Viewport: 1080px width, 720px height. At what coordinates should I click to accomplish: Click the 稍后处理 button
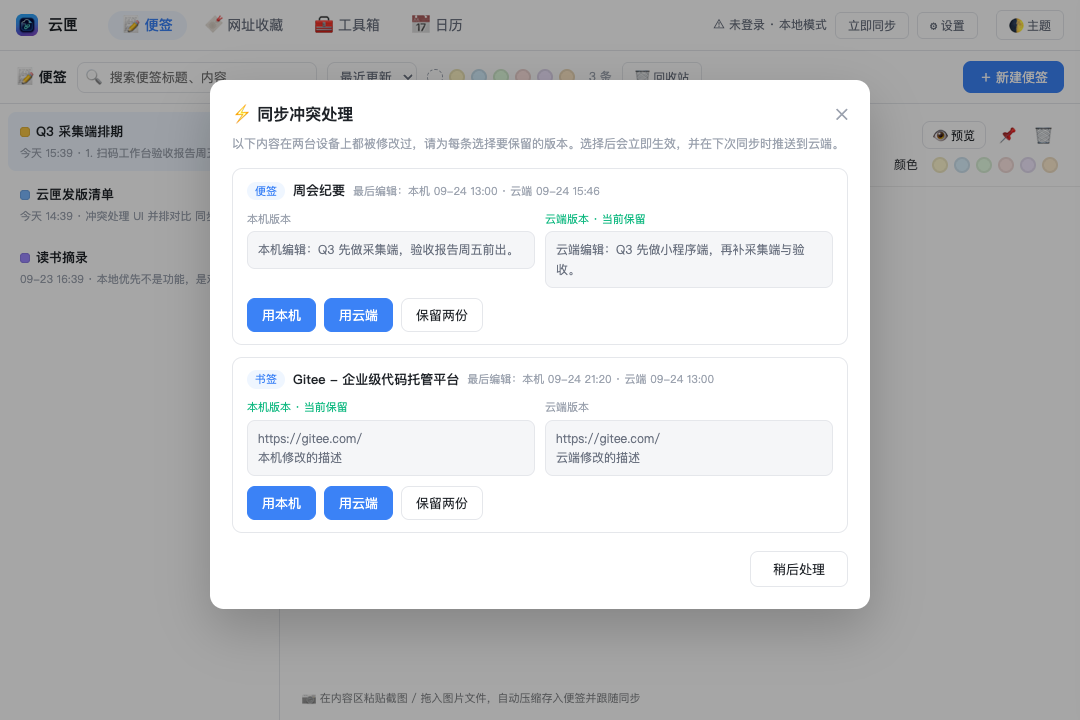coord(799,569)
